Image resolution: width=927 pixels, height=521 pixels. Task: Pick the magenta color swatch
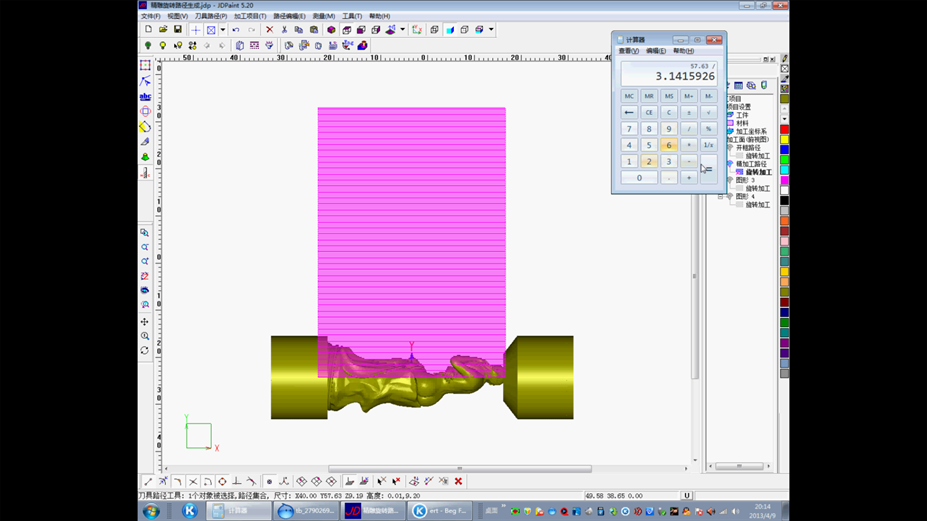coord(785,180)
